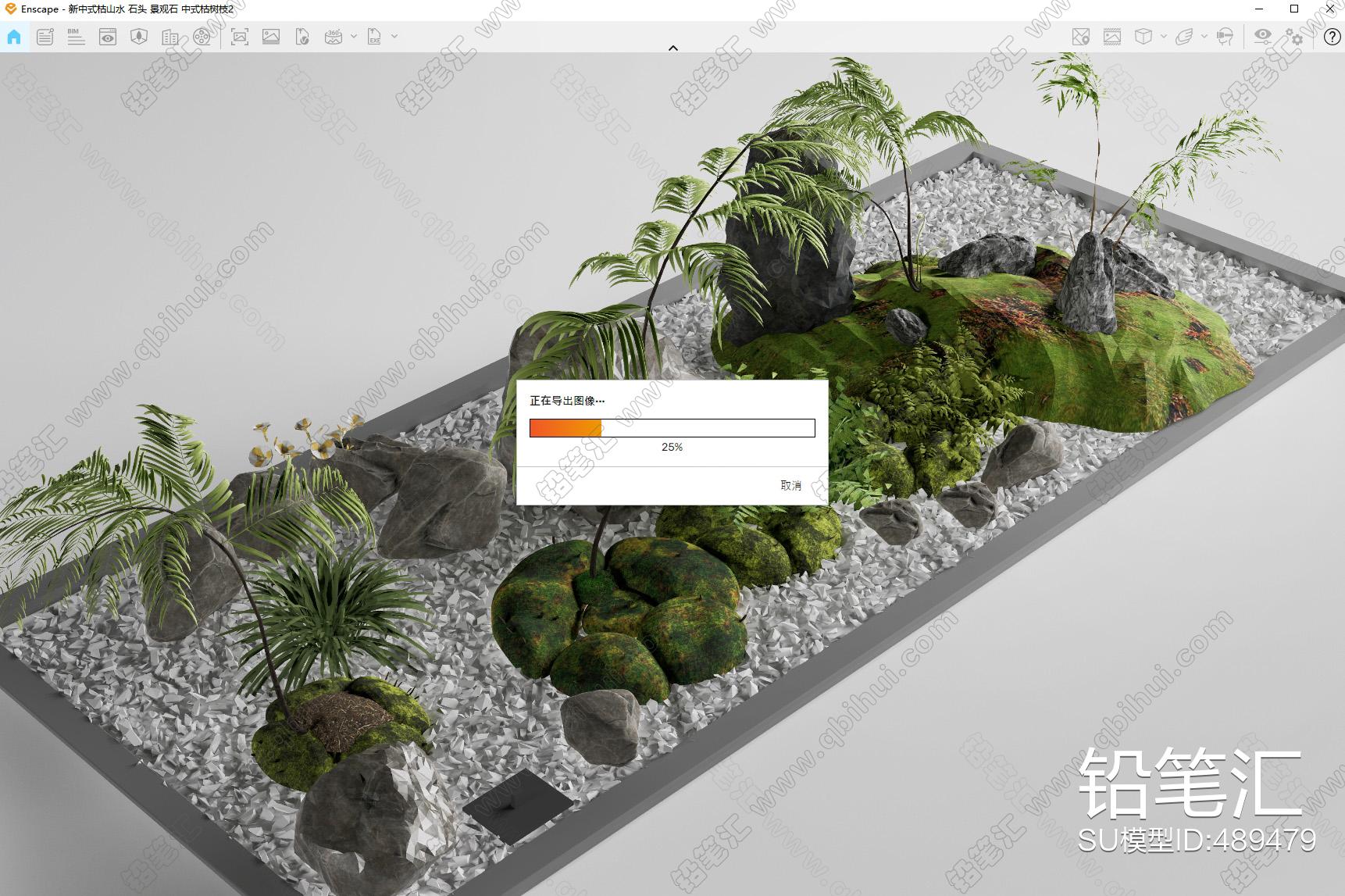Click the EXE standalone export icon
1345x896 pixels.
(x=374, y=37)
